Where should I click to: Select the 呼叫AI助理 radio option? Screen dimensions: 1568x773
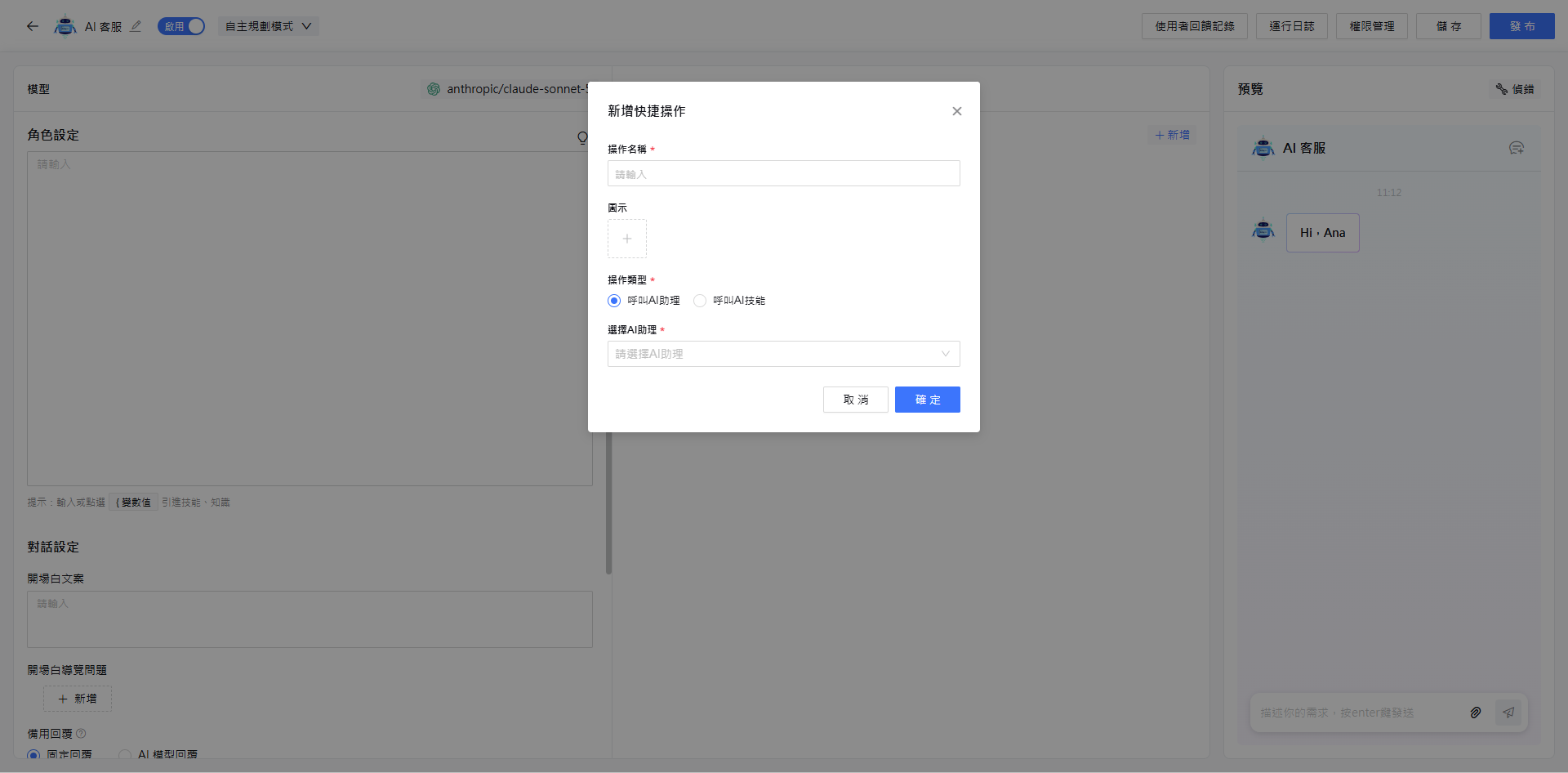point(614,301)
